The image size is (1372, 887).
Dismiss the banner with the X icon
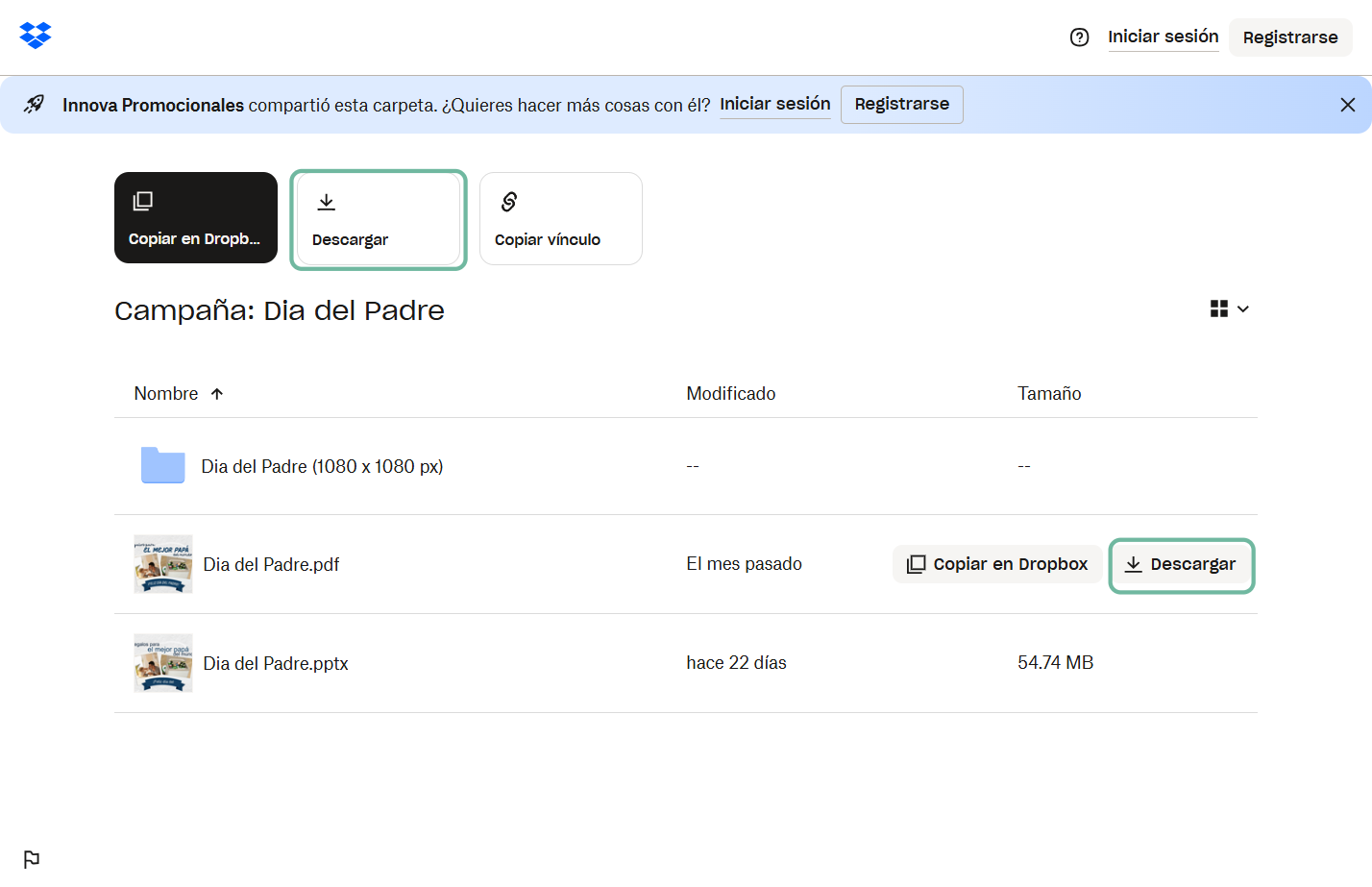1347,105
